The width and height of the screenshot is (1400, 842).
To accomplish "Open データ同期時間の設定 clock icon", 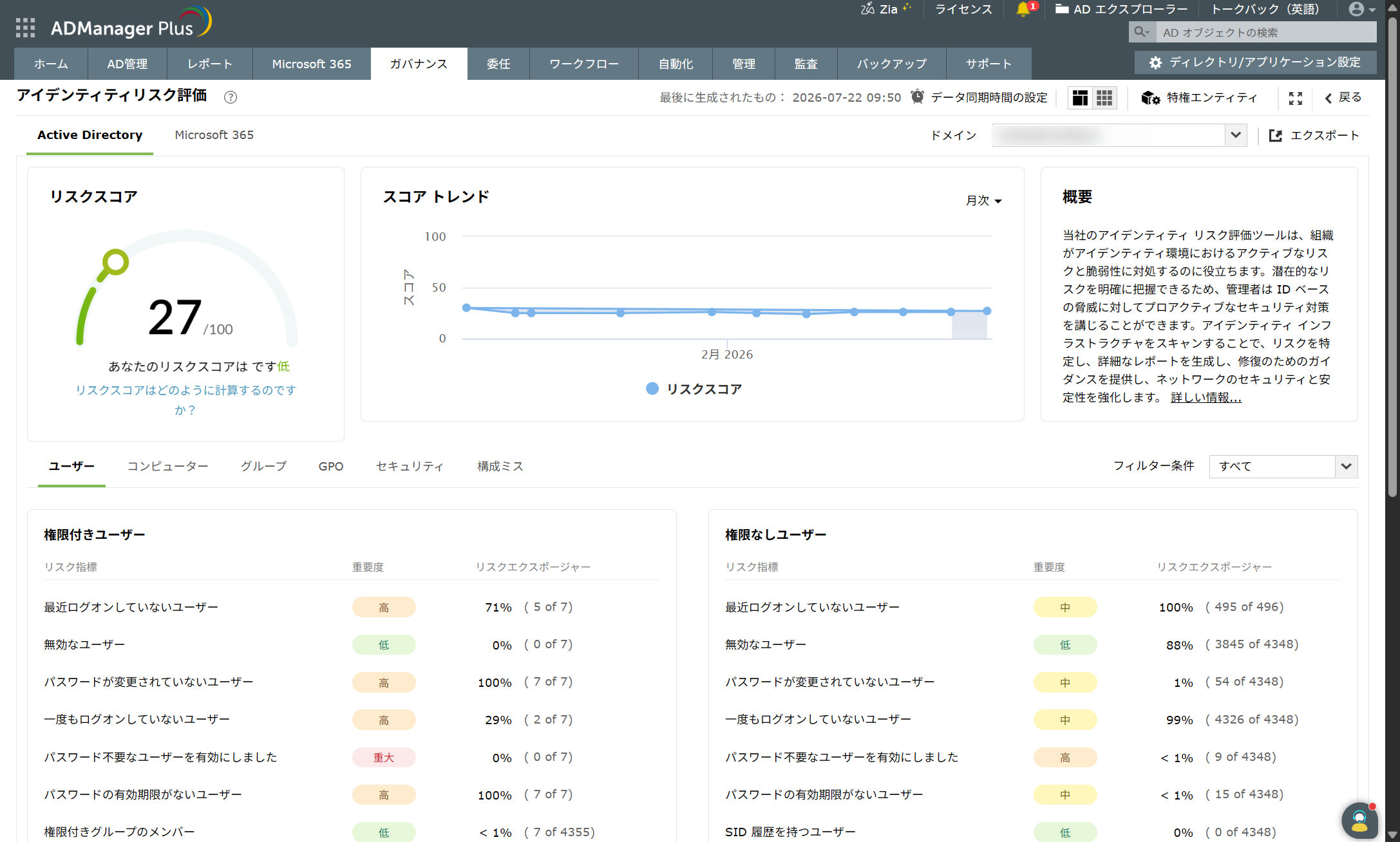I will click(918, 97).
